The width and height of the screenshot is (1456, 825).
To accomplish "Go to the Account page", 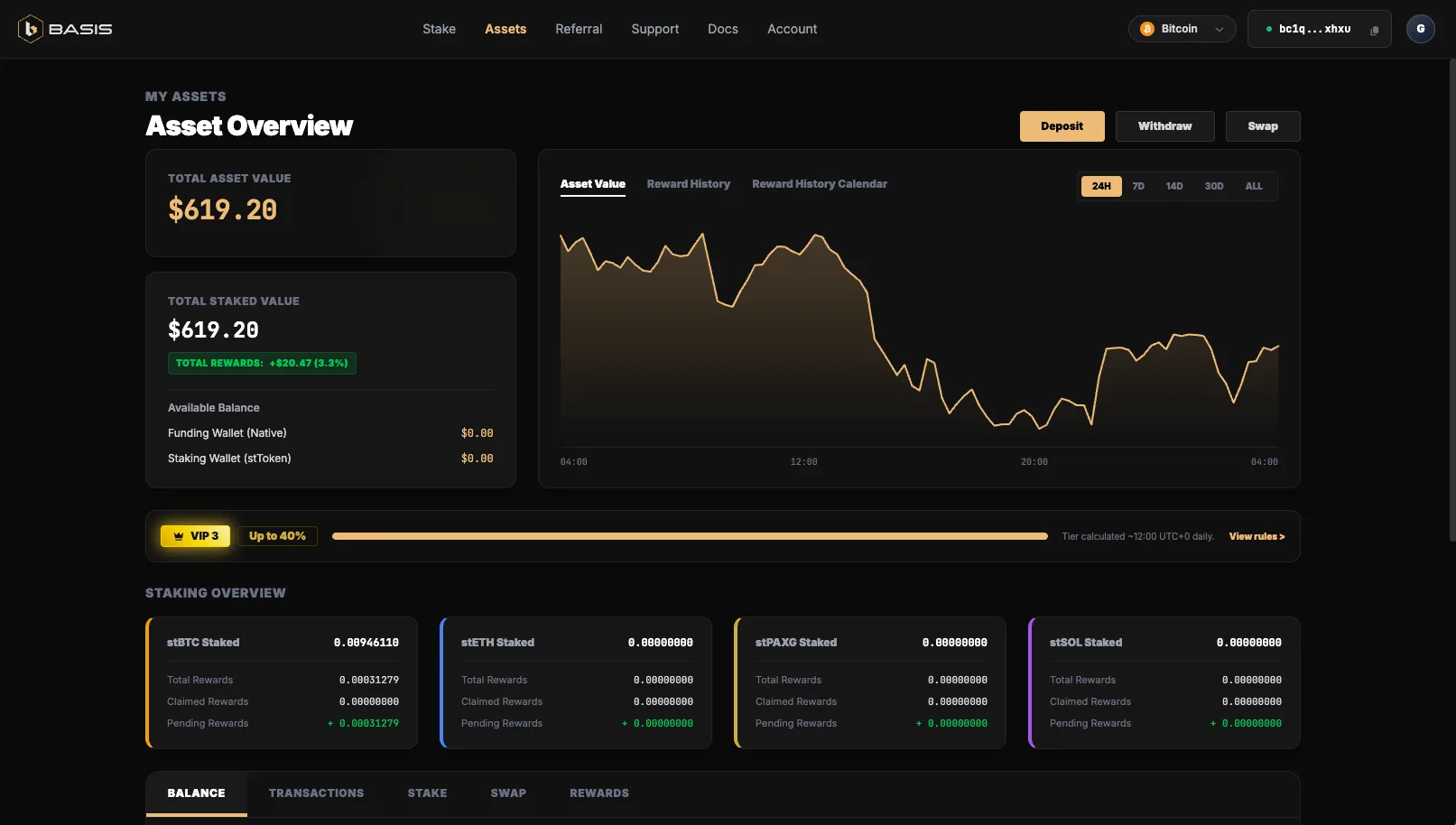I will click(x=792, y=29).
